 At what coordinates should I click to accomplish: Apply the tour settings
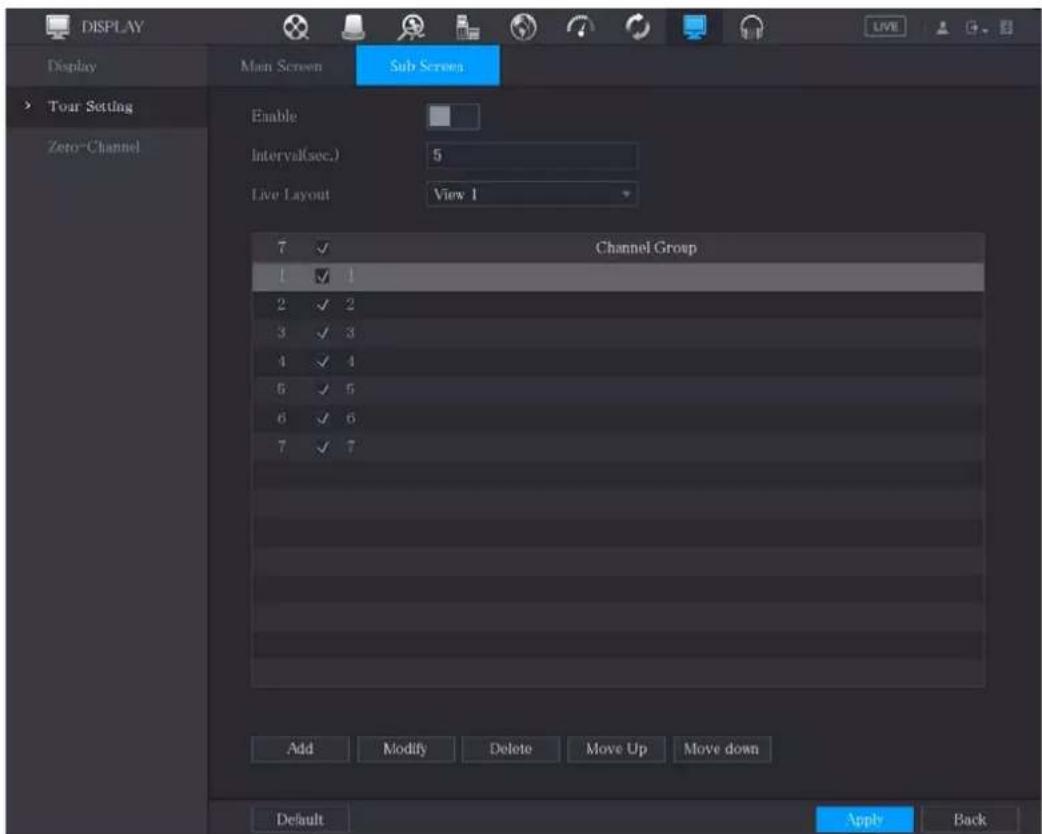865,819
